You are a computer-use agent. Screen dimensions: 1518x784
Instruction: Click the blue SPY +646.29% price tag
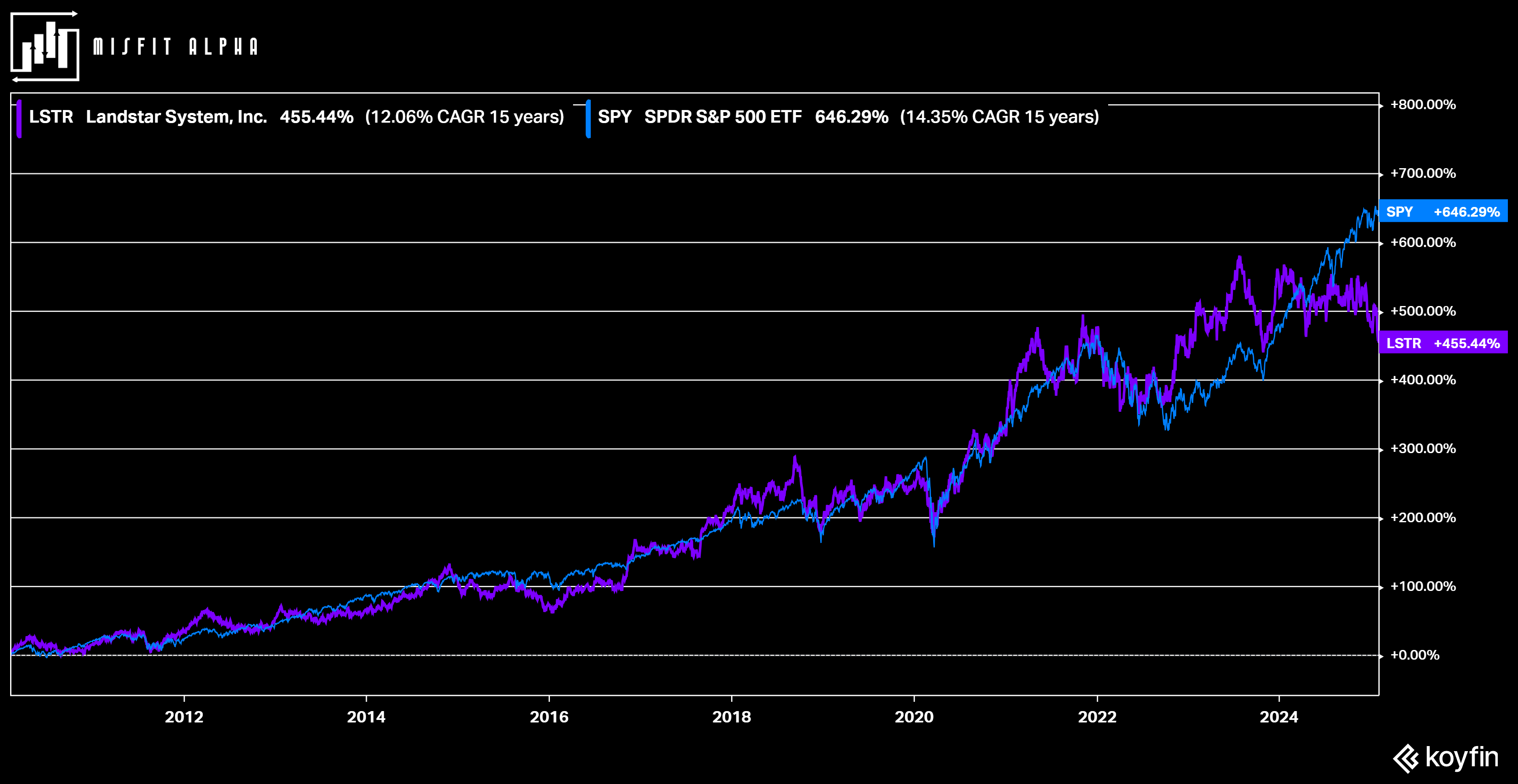click(x=1443, y=212)
